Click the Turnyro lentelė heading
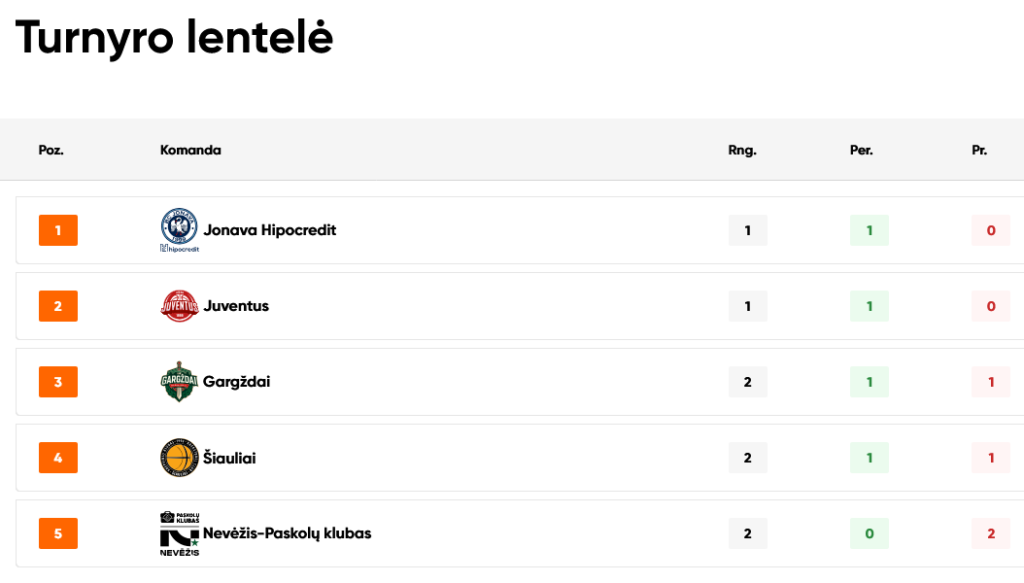The image size is (1024, 583). point(174,38)
